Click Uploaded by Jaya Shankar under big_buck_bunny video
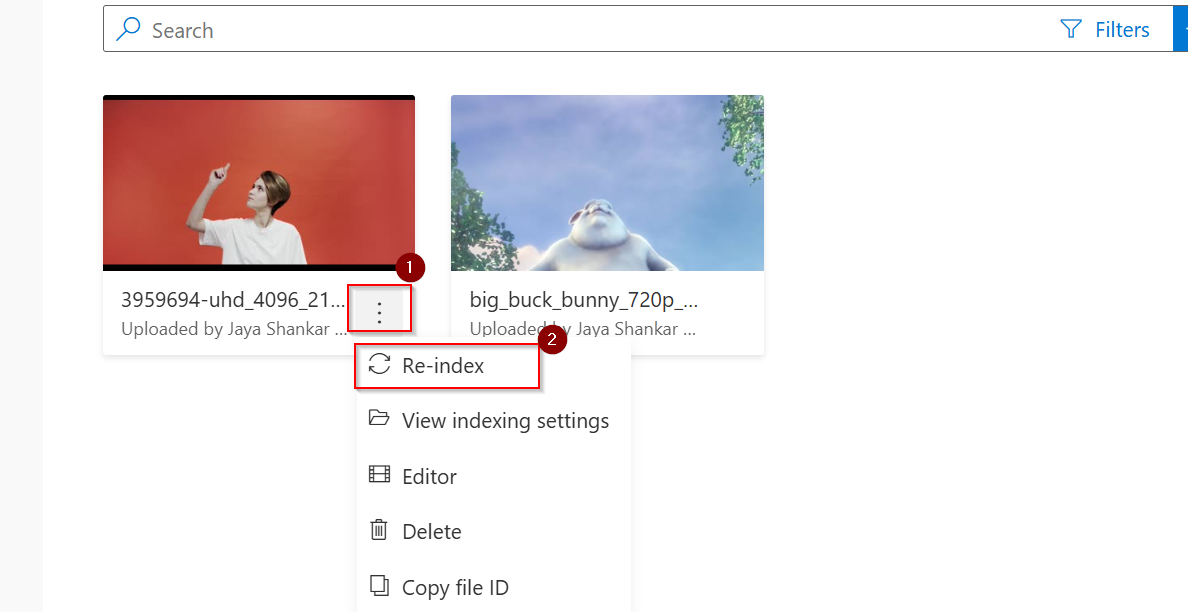1188x612 pixels. (583, 329)
